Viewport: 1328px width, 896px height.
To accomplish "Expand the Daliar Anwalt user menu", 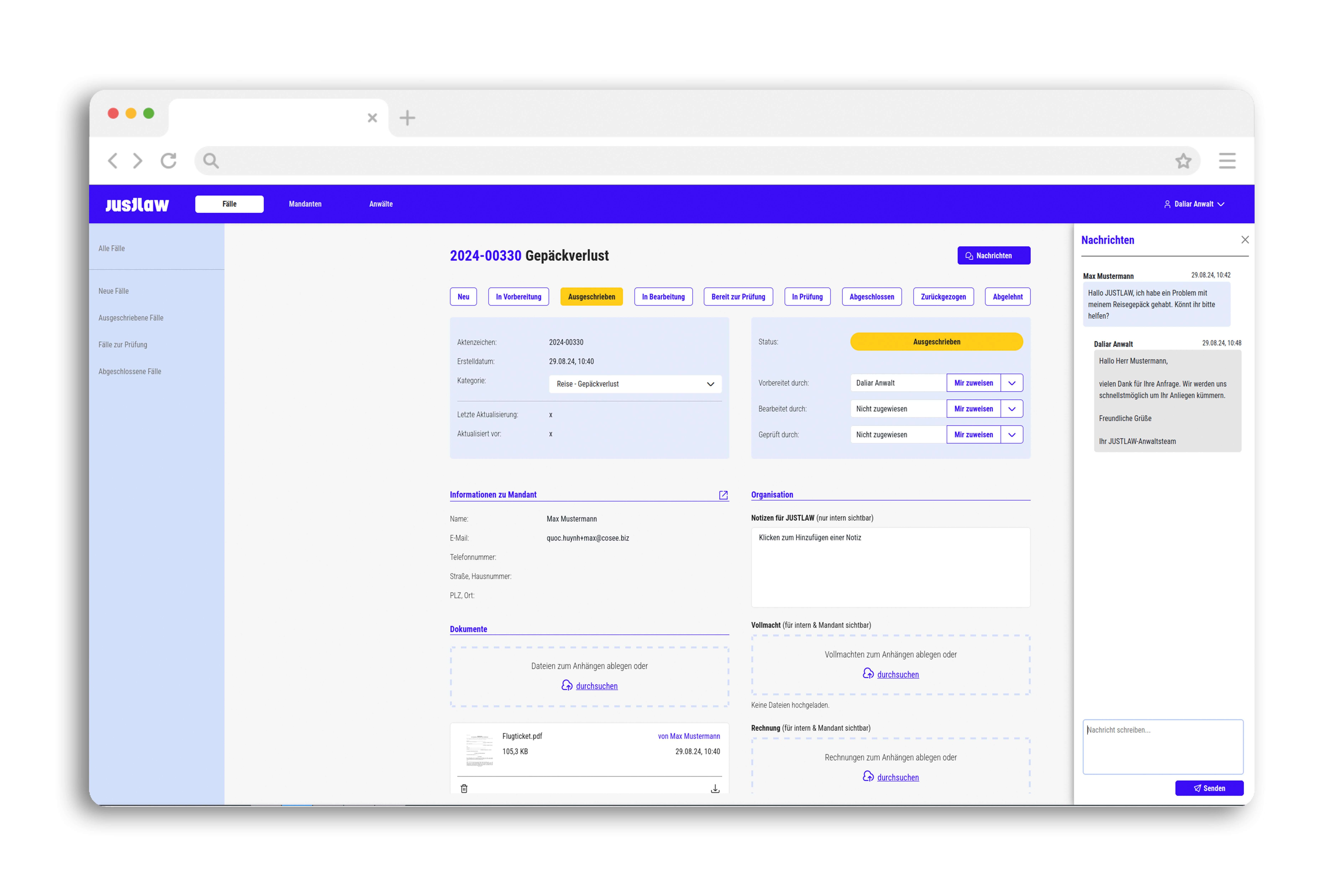I will 1194,204.
